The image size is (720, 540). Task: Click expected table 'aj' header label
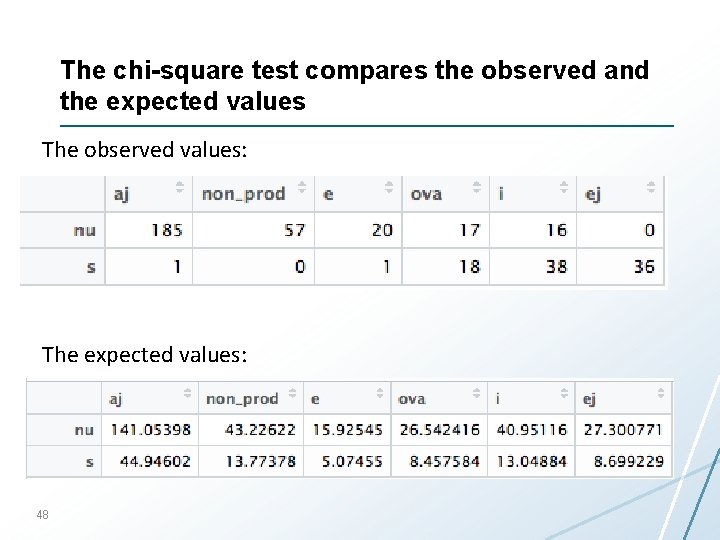click(x=116, y=399)
